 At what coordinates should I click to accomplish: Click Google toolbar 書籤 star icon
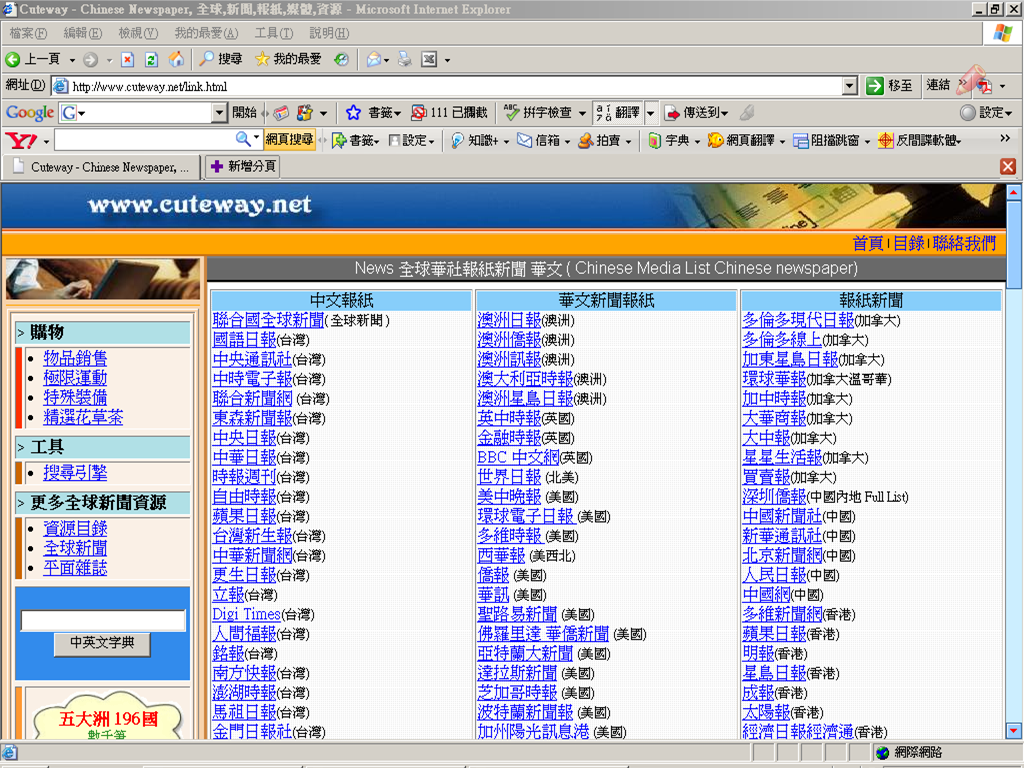353,112
